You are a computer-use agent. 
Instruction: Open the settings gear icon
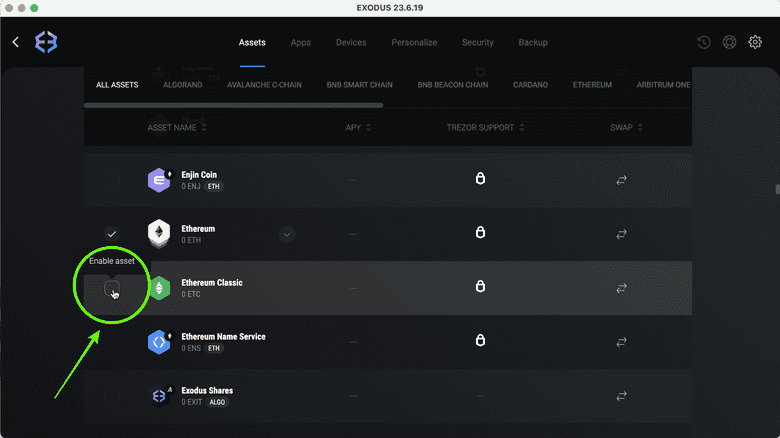pyautogui.click(x=755, y=43)
